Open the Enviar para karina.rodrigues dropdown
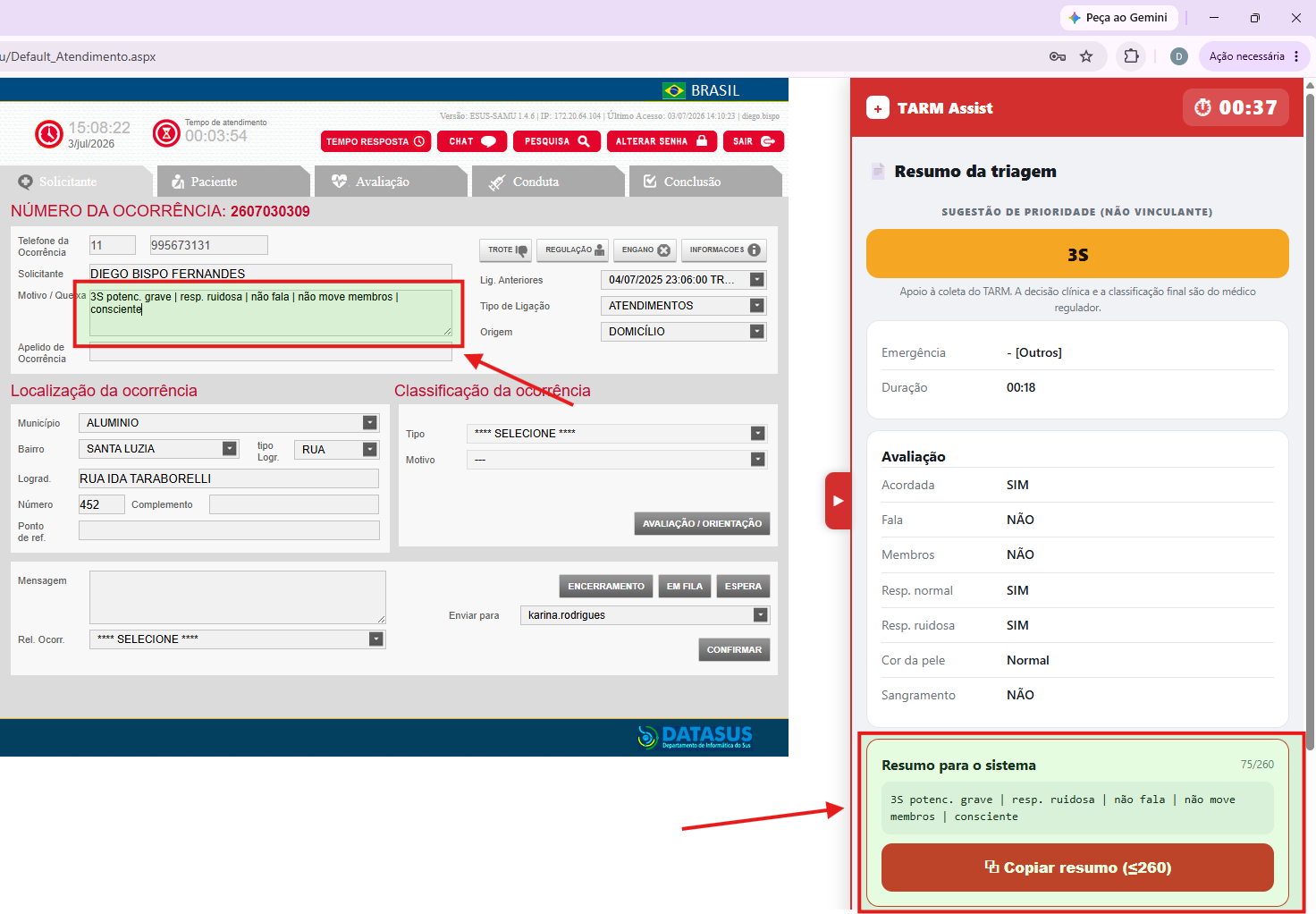1316x914 pixels. (x=645, y=615)
